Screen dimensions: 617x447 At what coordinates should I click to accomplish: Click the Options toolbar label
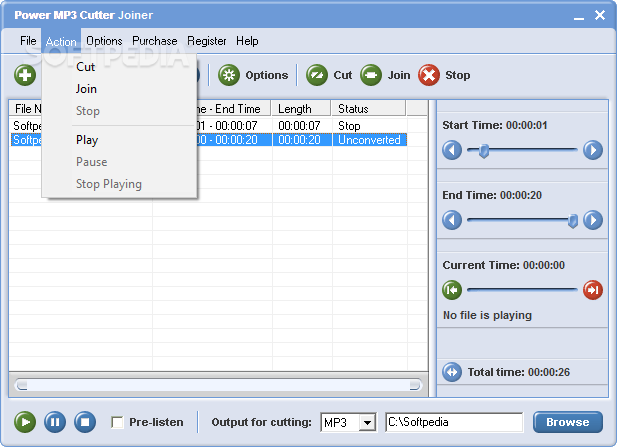click(x=267, y=75)
